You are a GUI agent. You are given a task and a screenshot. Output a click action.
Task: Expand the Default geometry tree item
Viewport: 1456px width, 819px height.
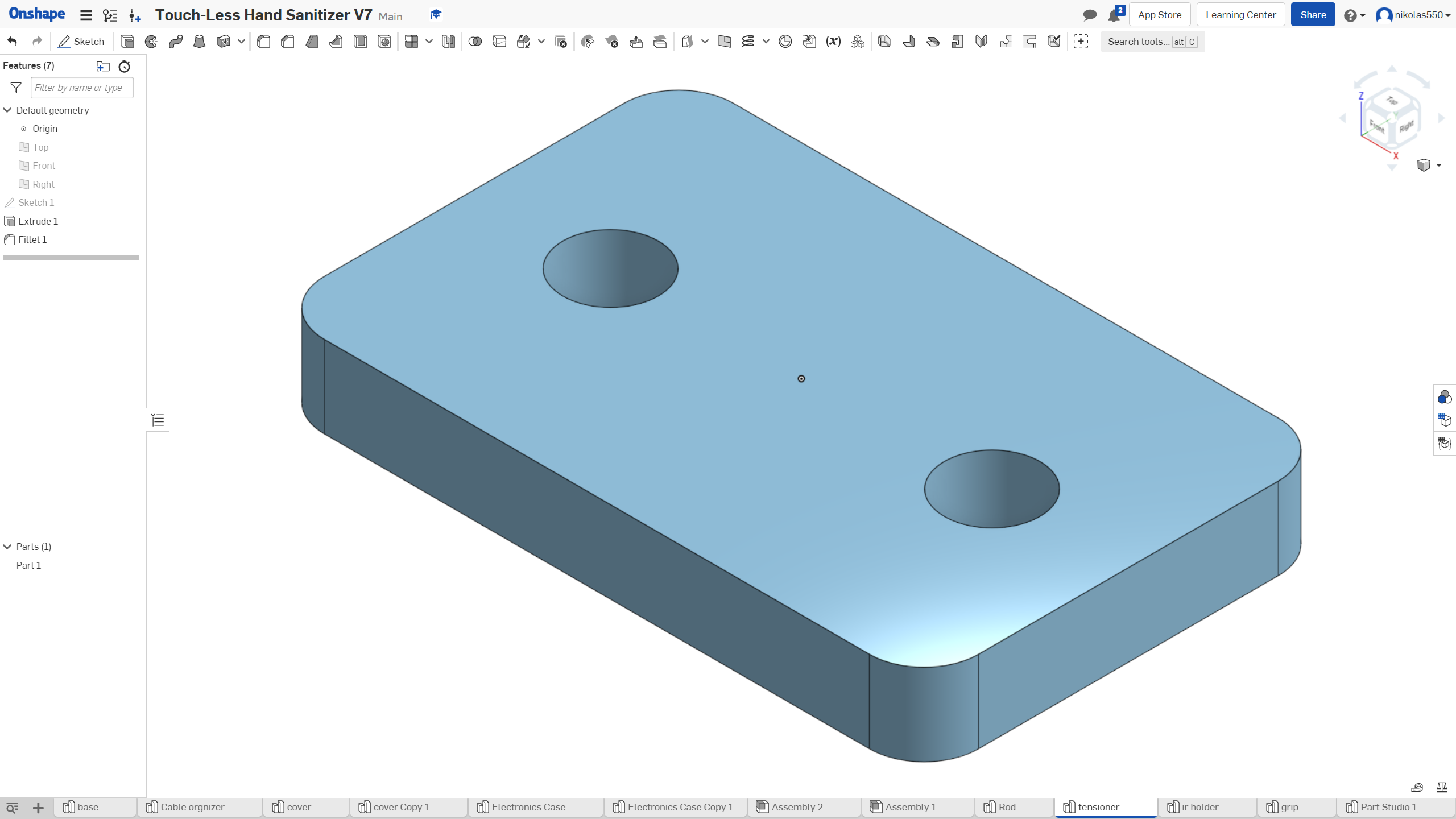7,110
